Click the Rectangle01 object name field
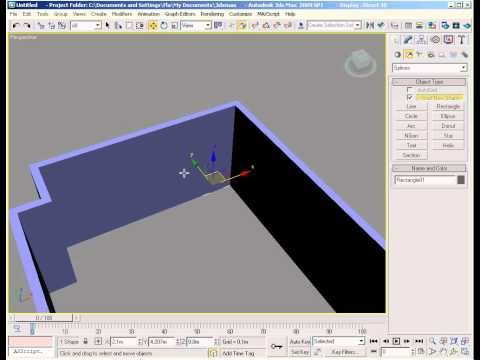The width and height of the screenshot is (480, 360). (425, 180)
